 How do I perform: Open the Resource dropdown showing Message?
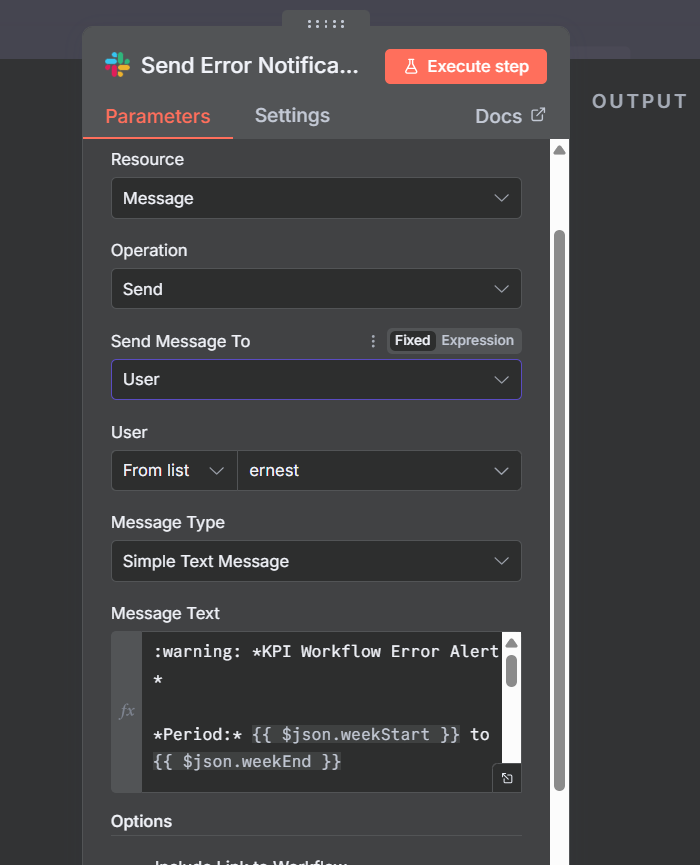tap(316, 198)
